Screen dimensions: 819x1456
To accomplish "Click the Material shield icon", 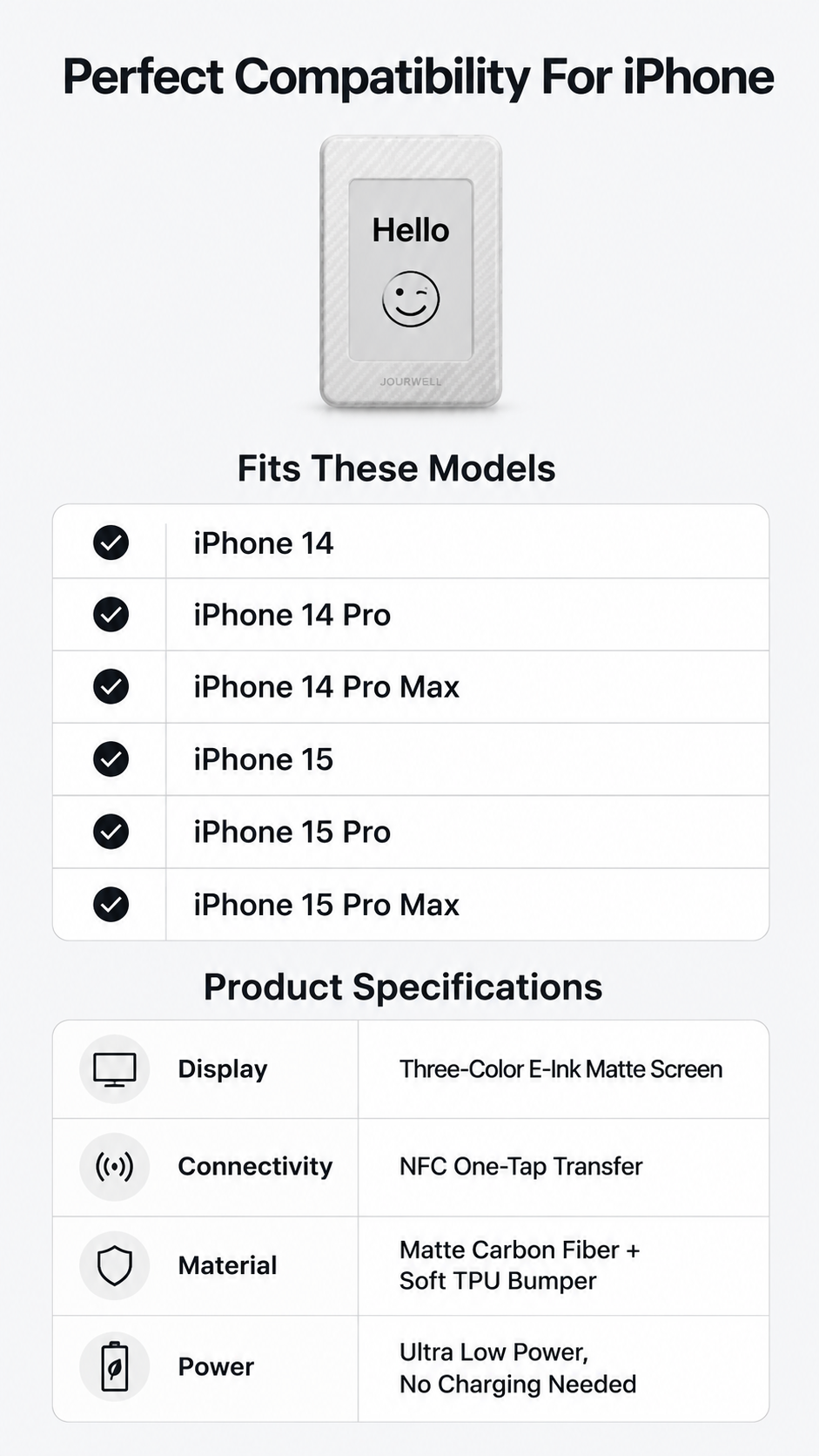I will [x=115, y=1265].
